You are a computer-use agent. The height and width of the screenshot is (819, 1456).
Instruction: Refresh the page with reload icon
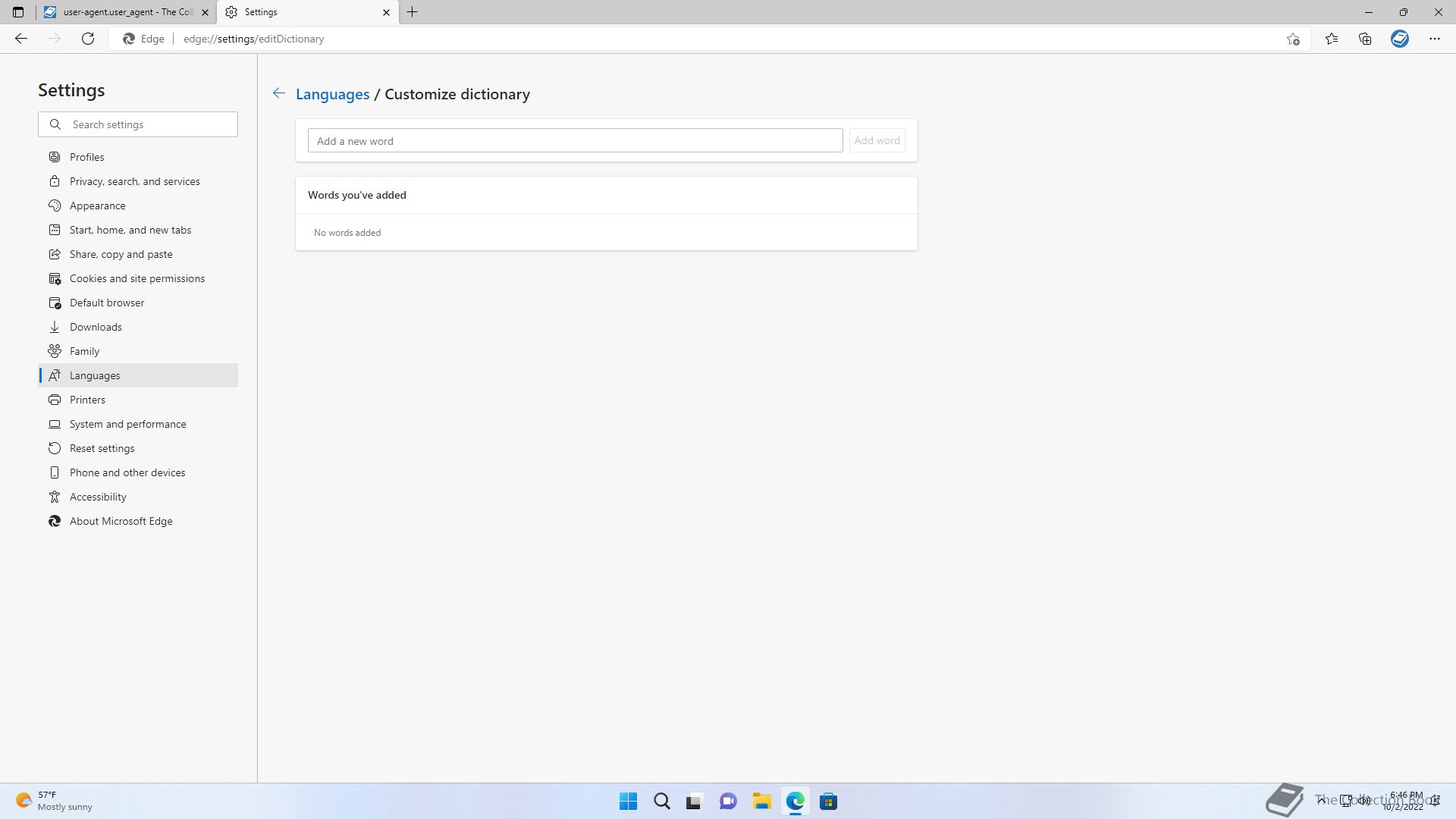pyautogui.click(x=88, y=39)
